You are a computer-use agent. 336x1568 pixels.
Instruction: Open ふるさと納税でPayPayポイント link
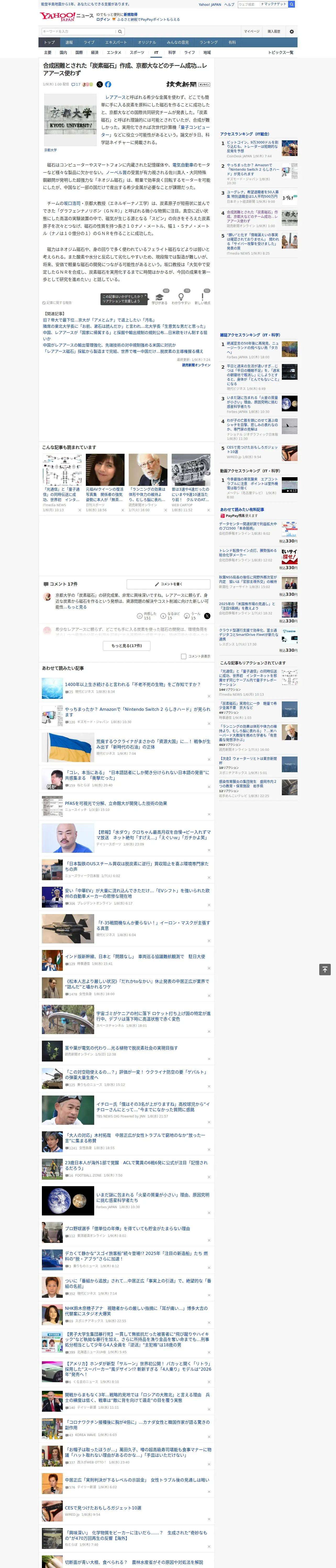click(148, 20)
